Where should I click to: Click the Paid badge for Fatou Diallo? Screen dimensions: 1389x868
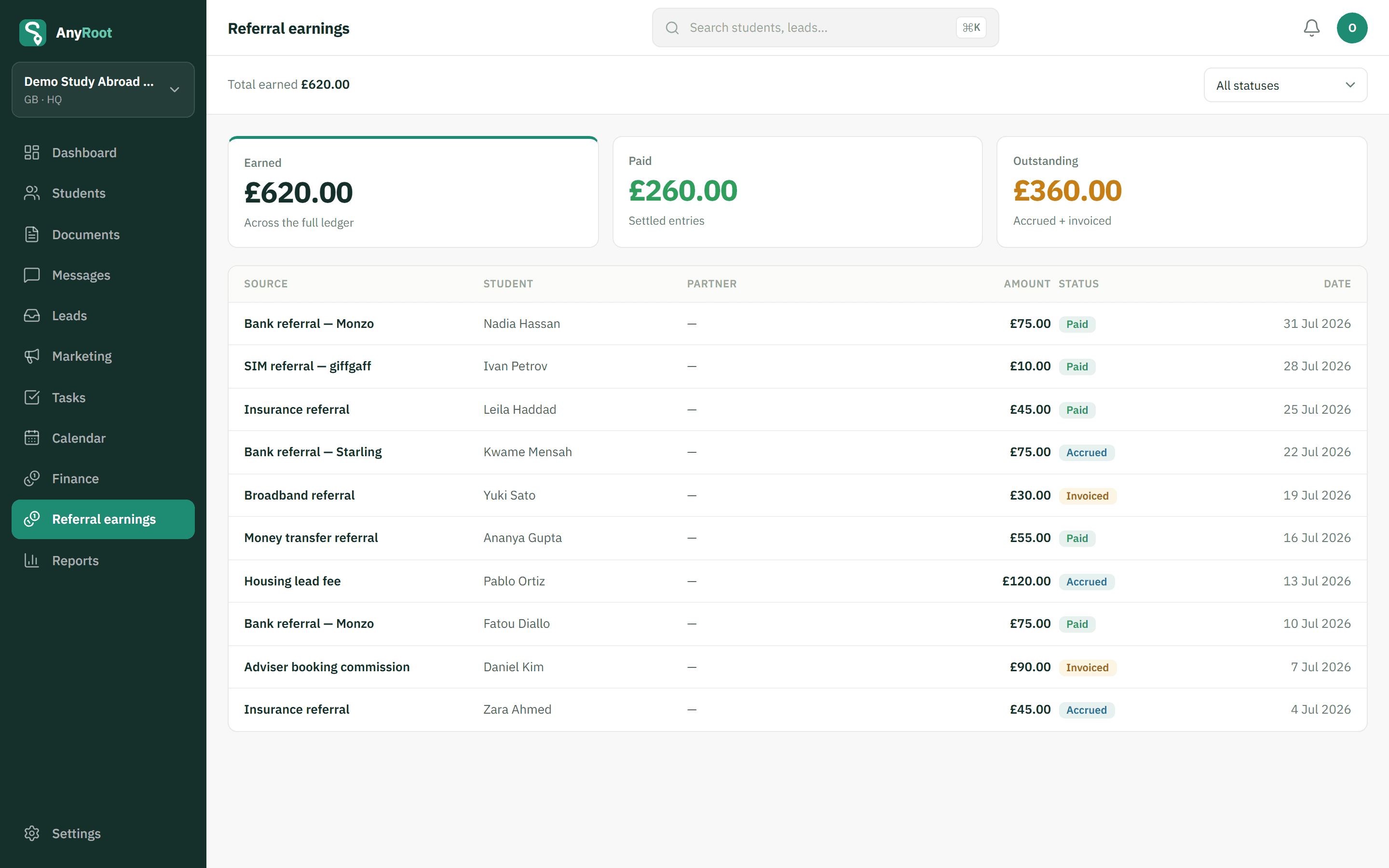[x=1077, y=624]
